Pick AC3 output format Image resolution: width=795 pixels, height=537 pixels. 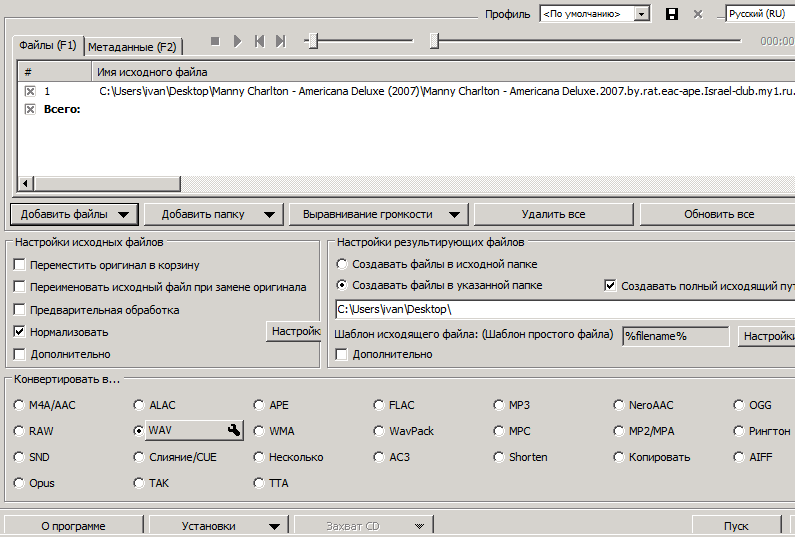tap(379, 457)
